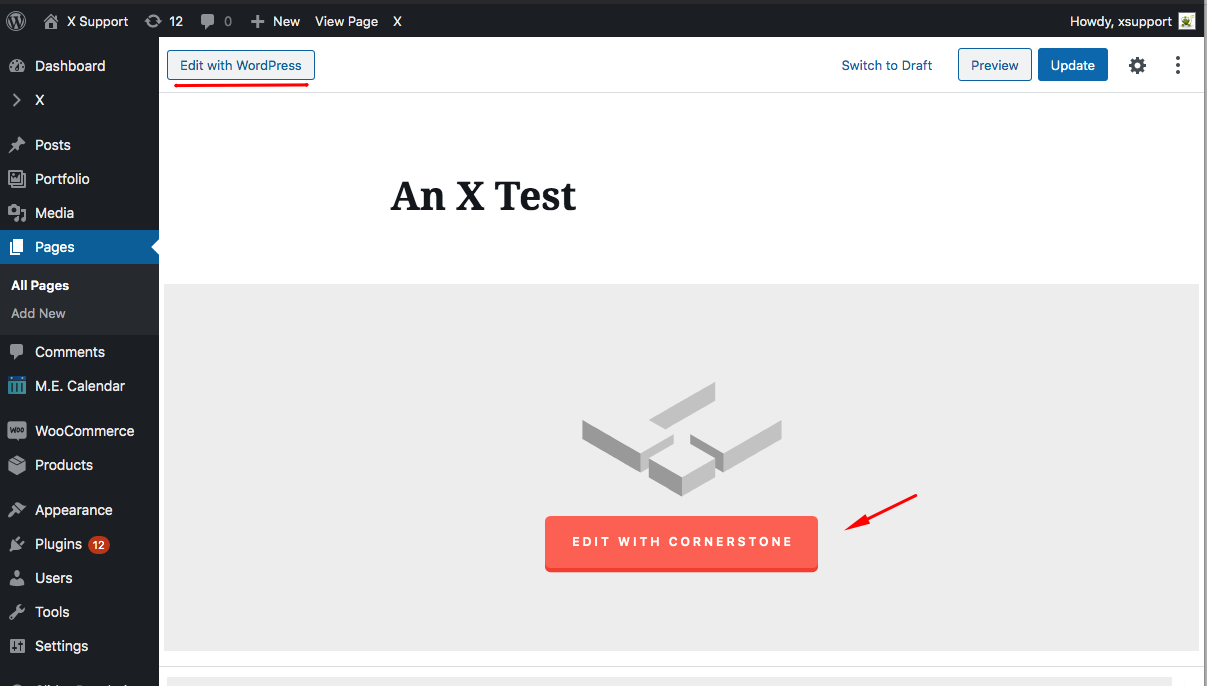Click the Media icon in sidebar

pyautogui.click(x=17, y=213)
